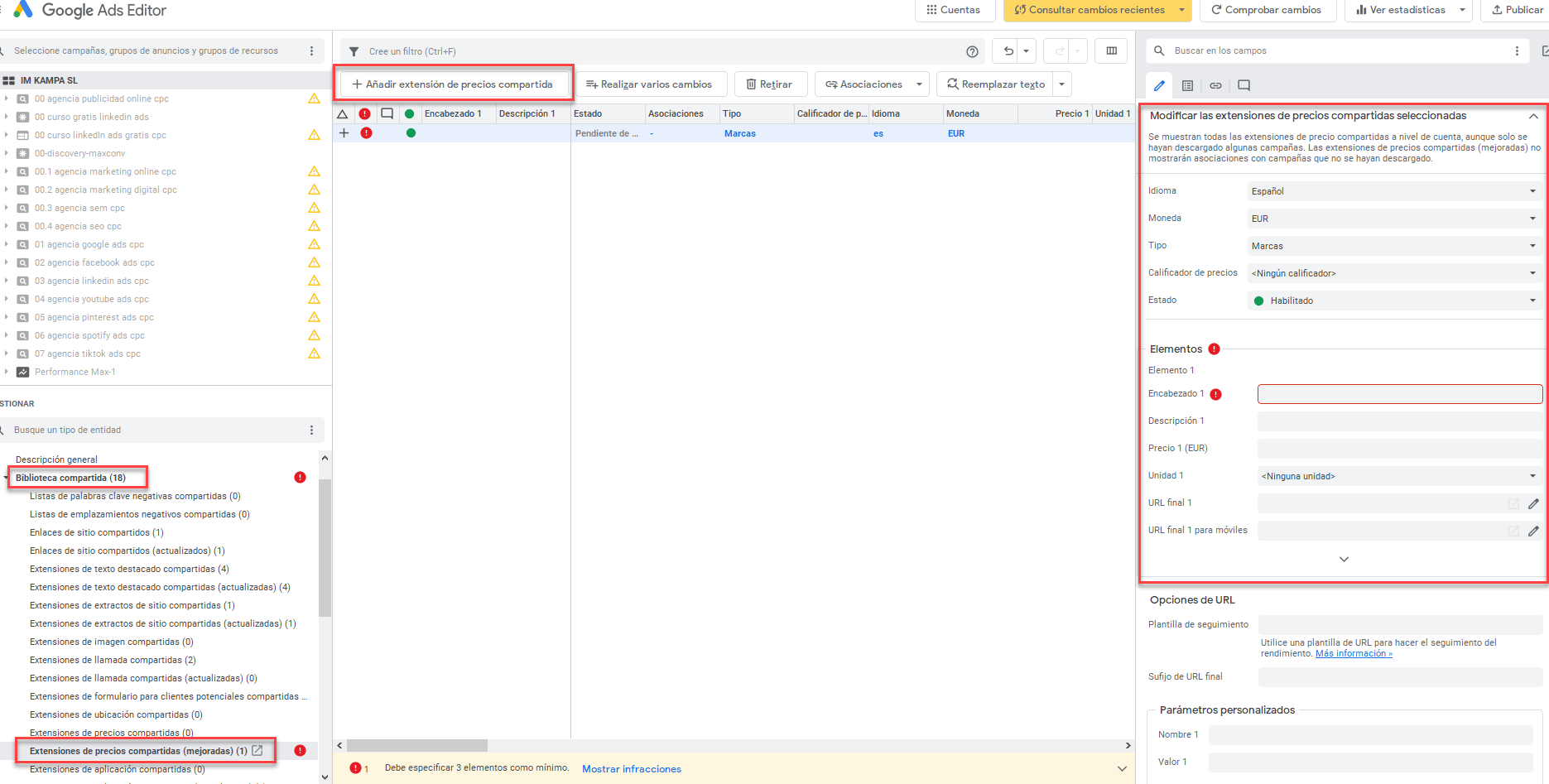Open the link tab icon in editor panel
This screenshot has width=1549, height=784.
point(1215,85)
